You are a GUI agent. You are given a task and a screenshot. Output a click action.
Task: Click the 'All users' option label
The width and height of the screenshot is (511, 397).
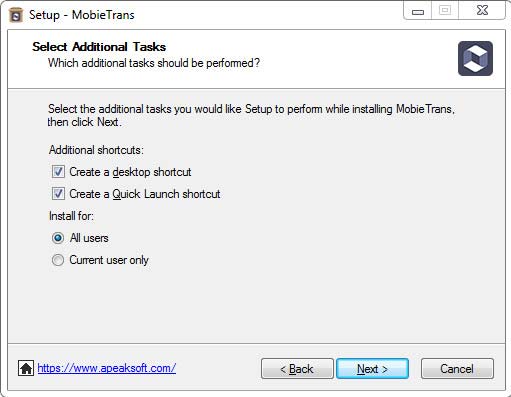coord(89,238)
